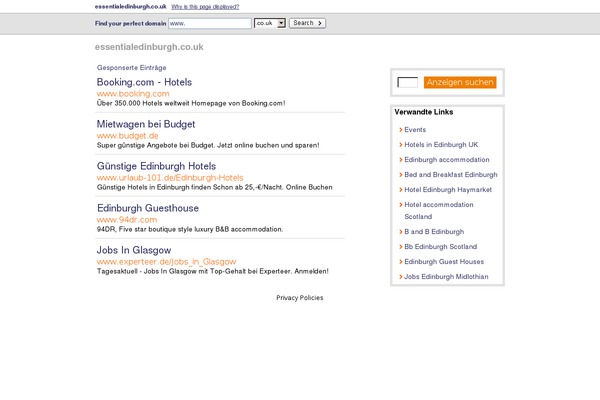Click the arrow icon next to Events
The height and width of the screenshot is (400, 600).
tap(401, 130)
